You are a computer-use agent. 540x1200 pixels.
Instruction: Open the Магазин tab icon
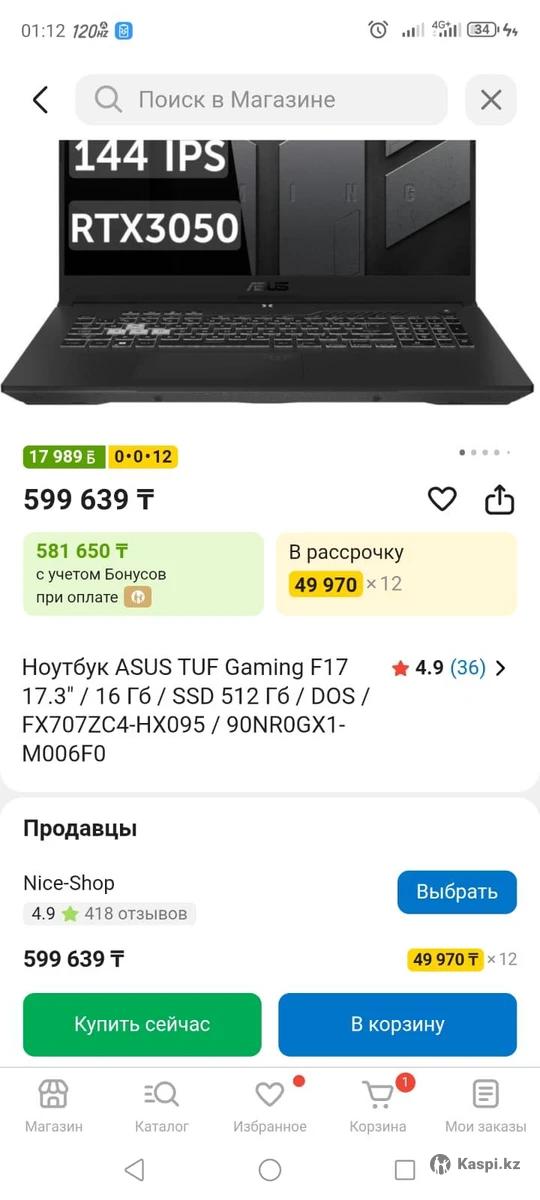pos(54,1095)
